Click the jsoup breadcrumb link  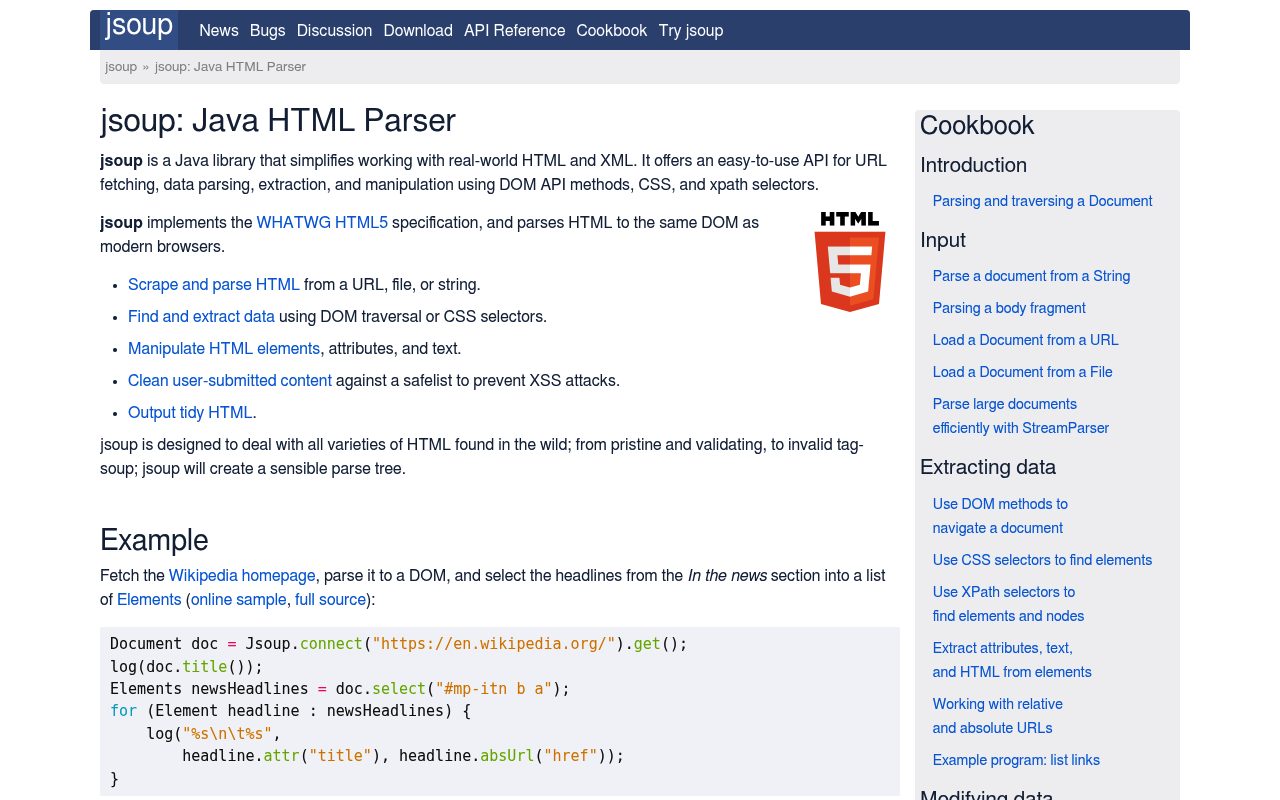pos(121,67)
